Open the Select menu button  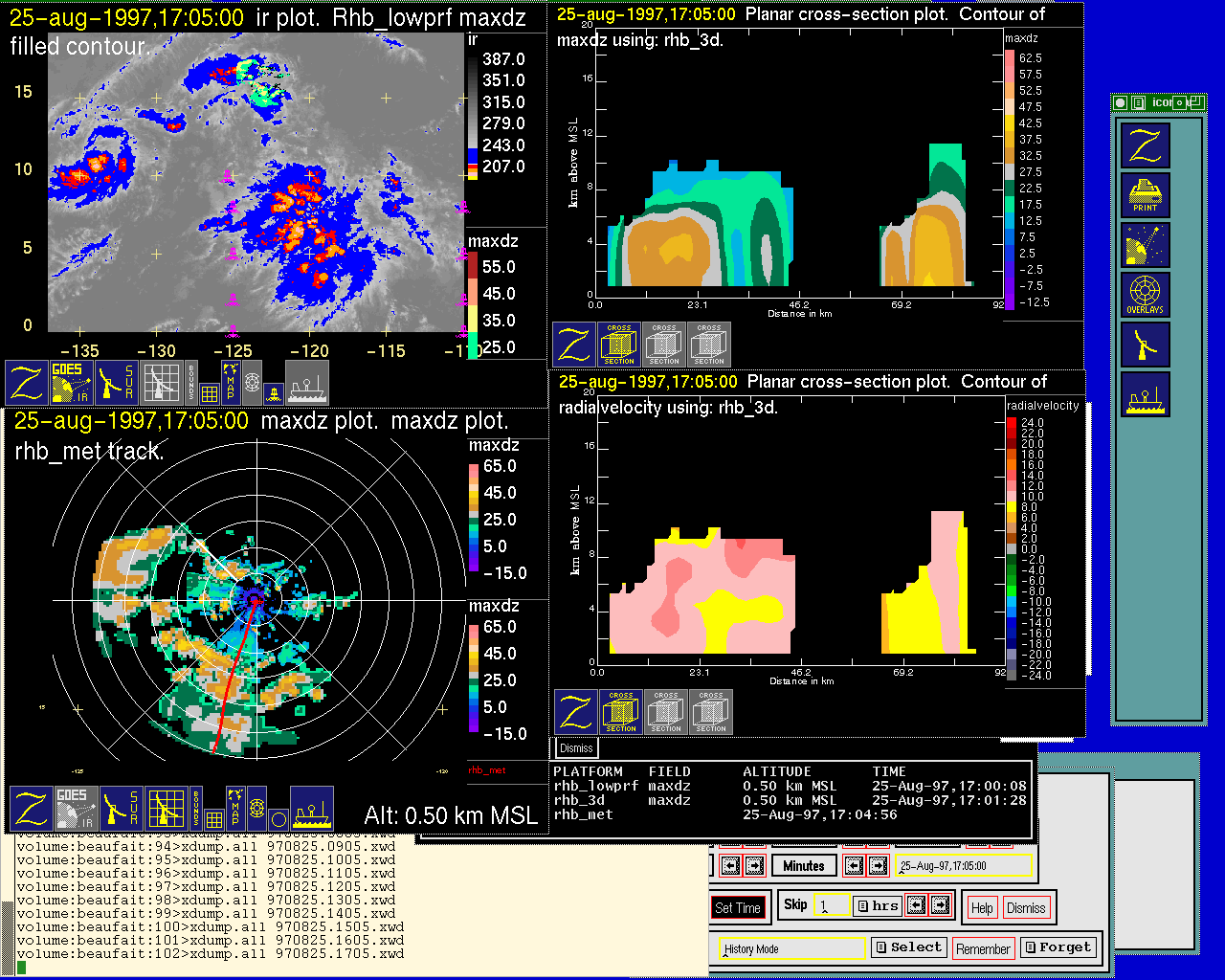pyautogui.click(x=908, y=947)
